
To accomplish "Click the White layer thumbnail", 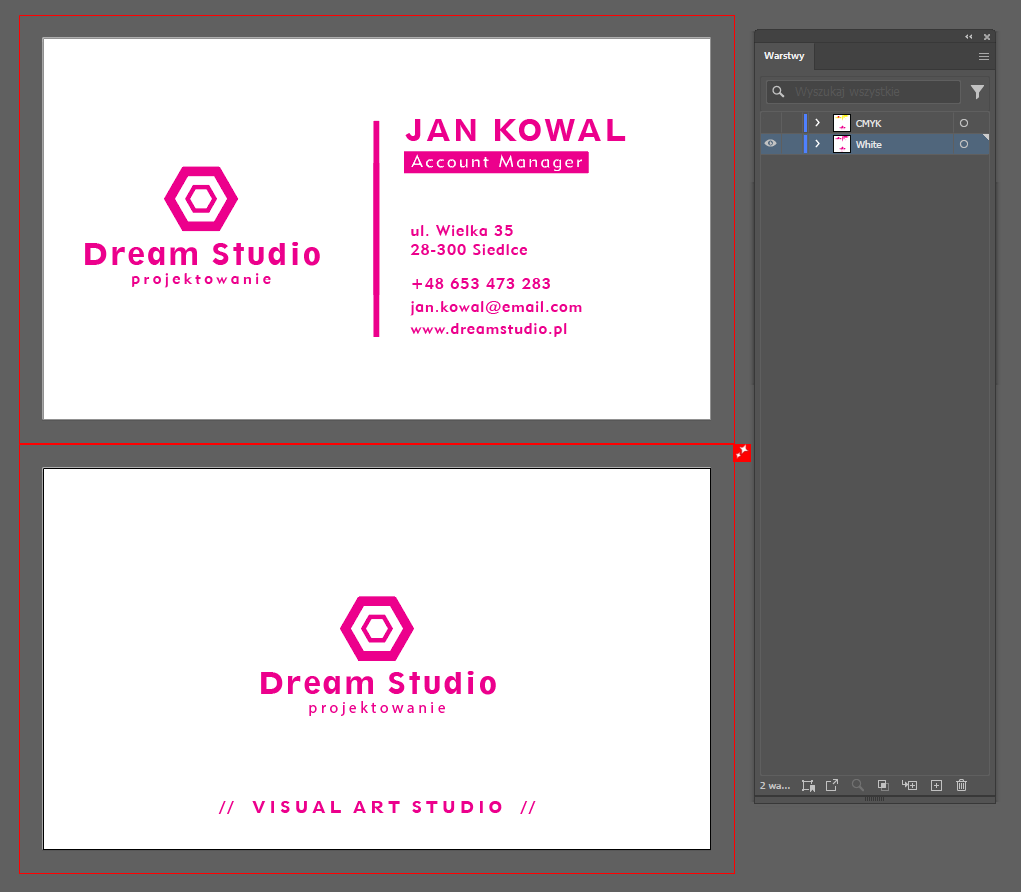I will 841,144.
